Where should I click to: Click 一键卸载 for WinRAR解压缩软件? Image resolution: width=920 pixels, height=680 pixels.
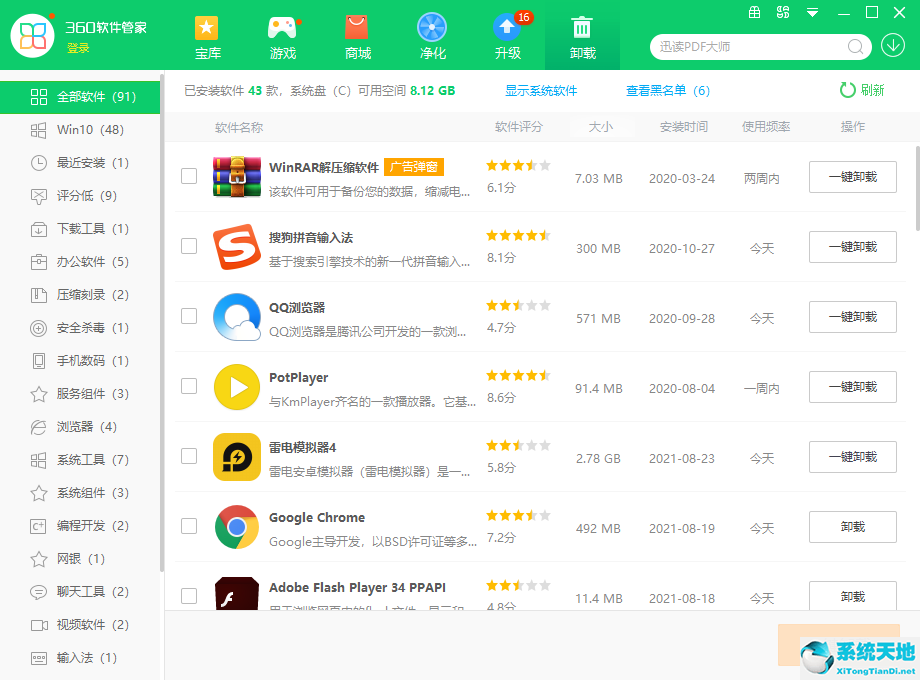pos(852,177)
